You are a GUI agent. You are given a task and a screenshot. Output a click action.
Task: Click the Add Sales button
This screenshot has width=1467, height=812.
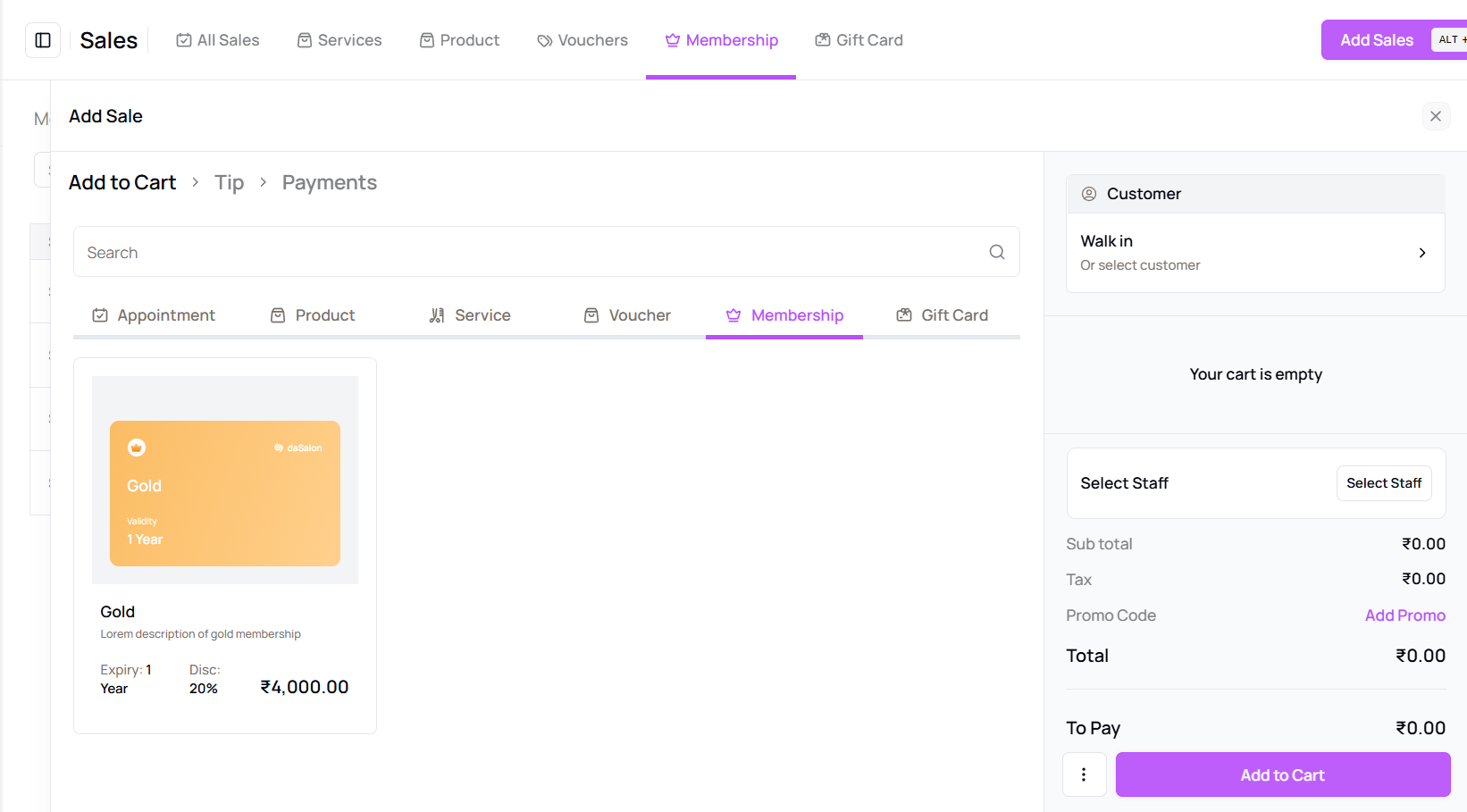click(x=1394, y=40)
